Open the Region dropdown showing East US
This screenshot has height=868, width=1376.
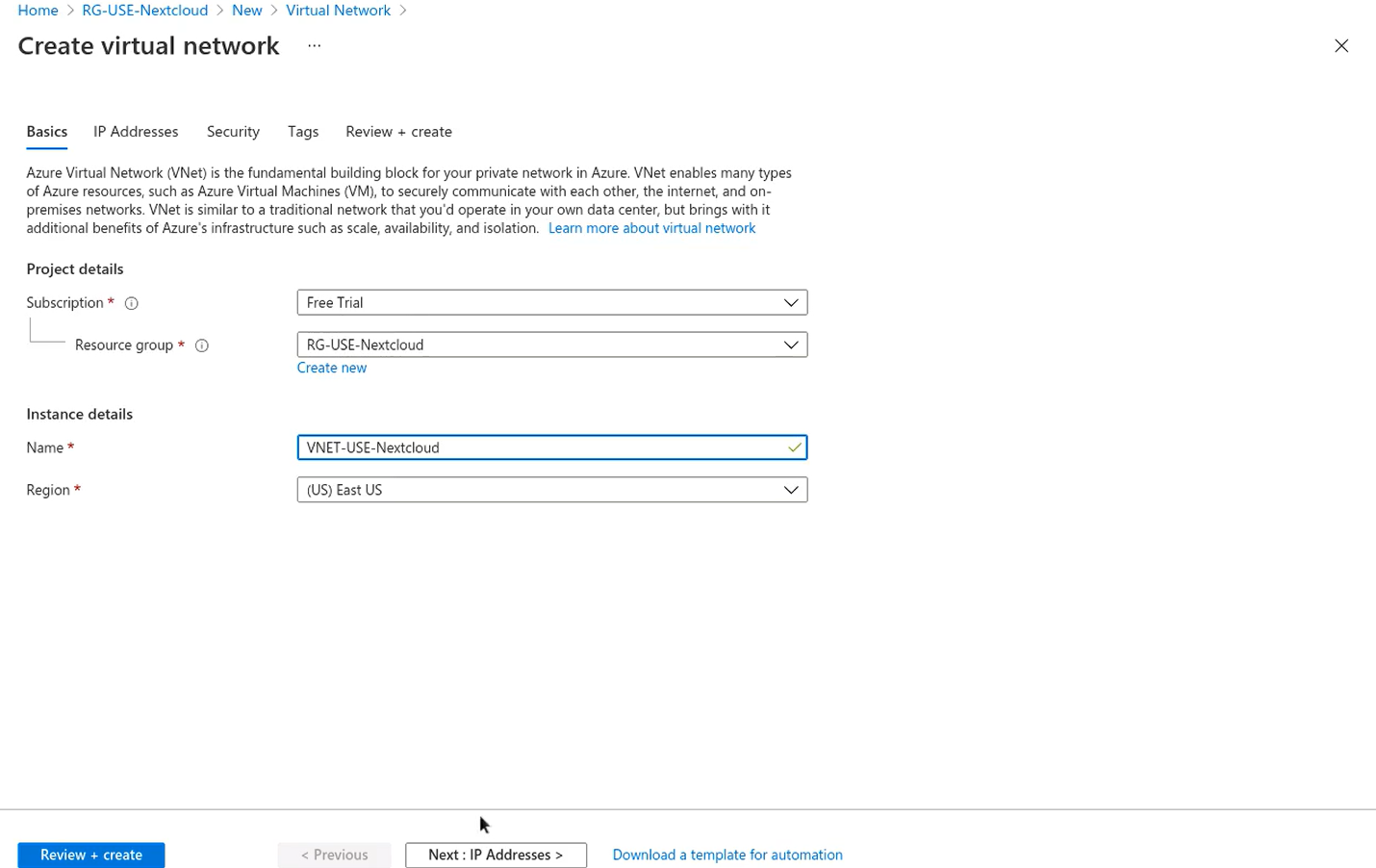click(552, 490)
